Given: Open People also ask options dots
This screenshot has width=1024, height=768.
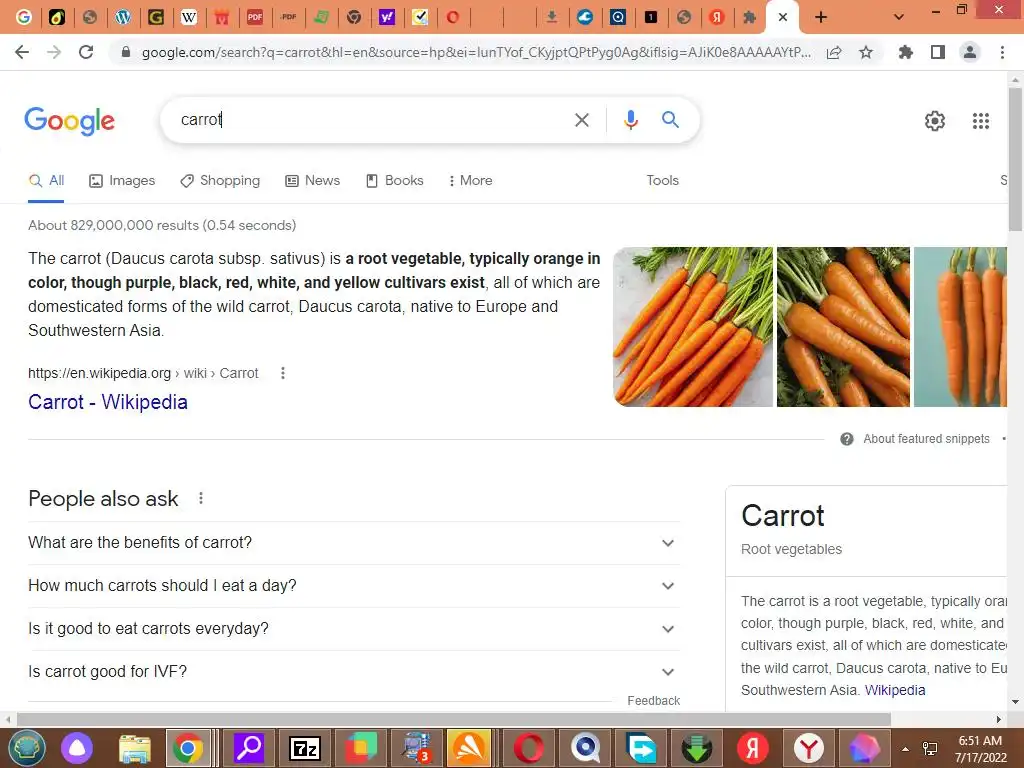Looking at the screenshot, I should [201, 498].
